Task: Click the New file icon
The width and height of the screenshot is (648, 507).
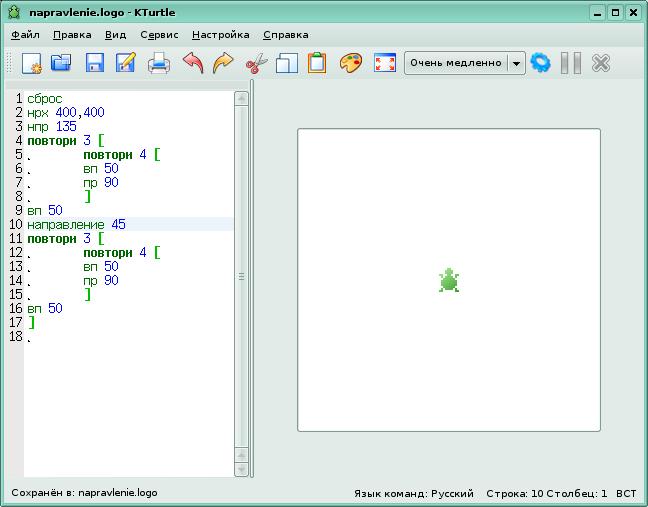Action: tap(31, 64)
